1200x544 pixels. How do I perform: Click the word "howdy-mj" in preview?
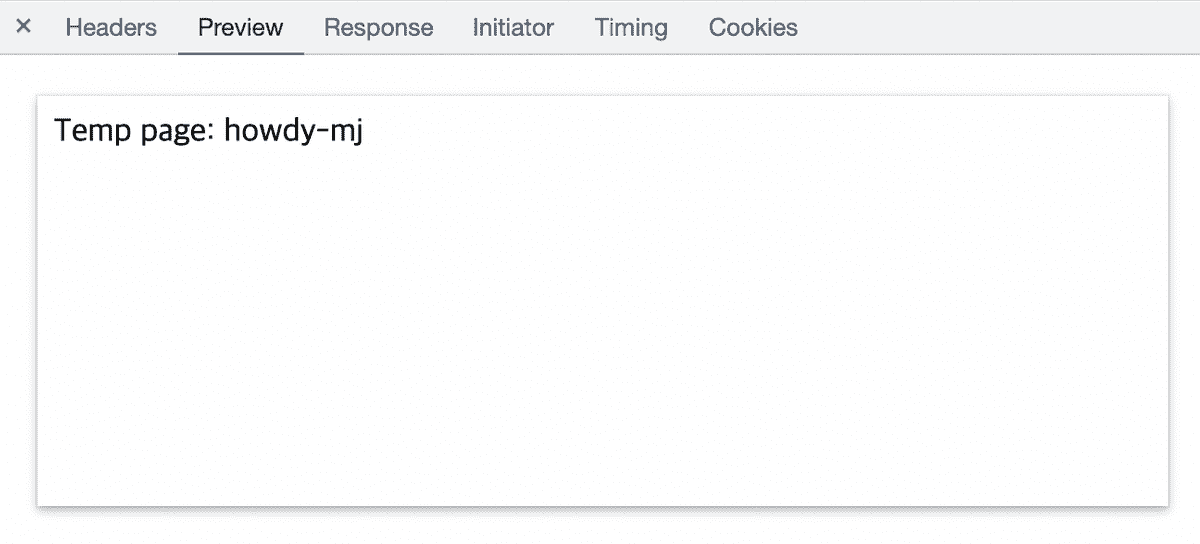click(x=293, y=130)
